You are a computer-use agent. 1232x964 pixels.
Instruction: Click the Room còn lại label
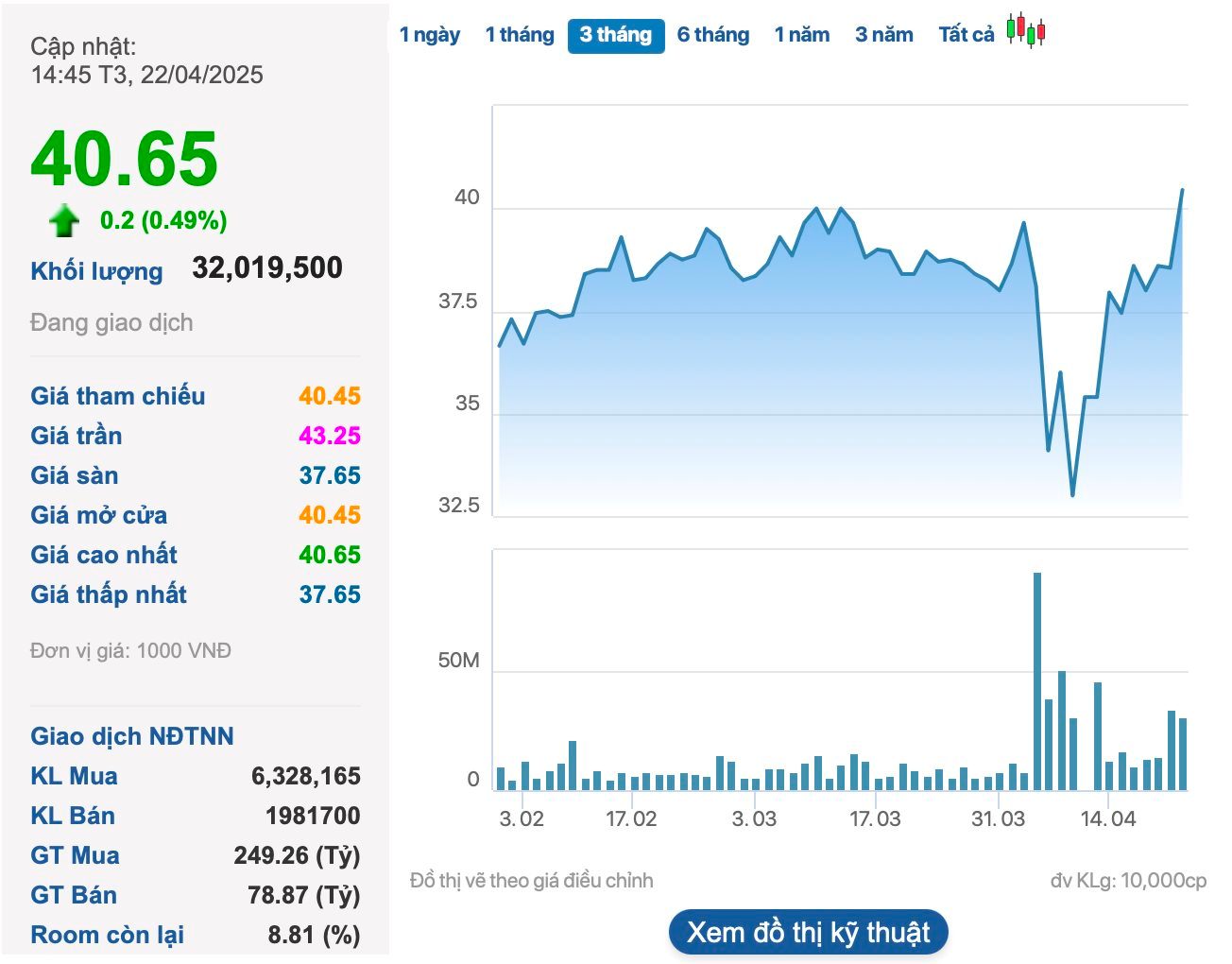pyautogui.click(x=108, y=935)
